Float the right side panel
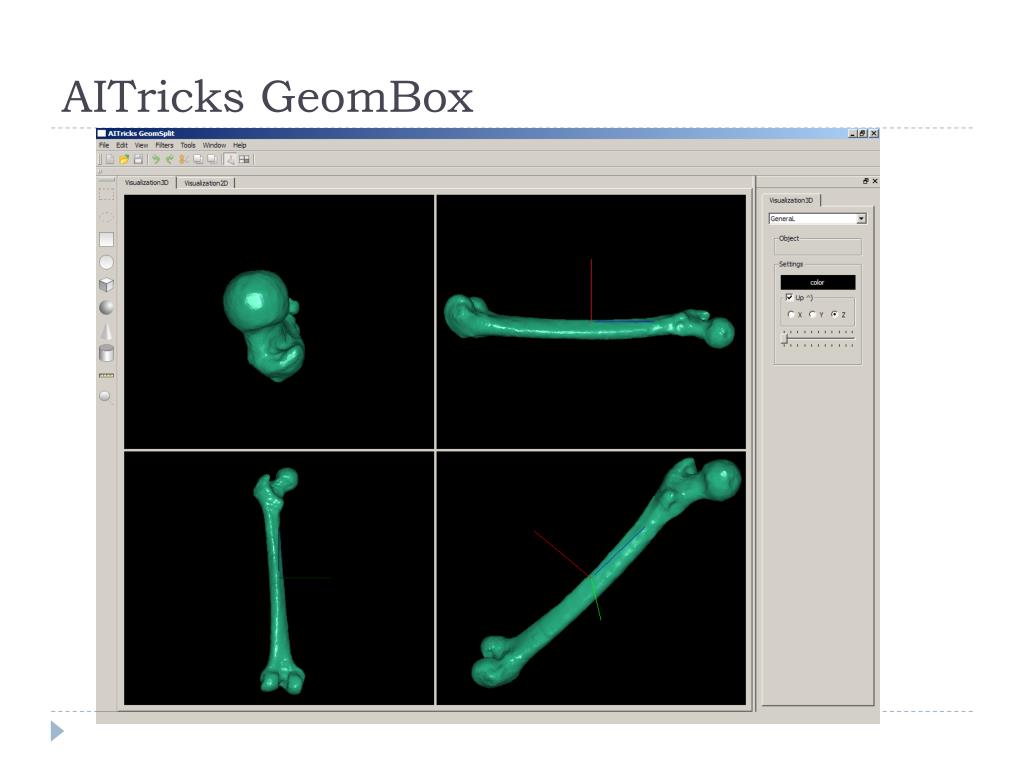Screen dimensions: 1024x768 [x=865, y=182]
